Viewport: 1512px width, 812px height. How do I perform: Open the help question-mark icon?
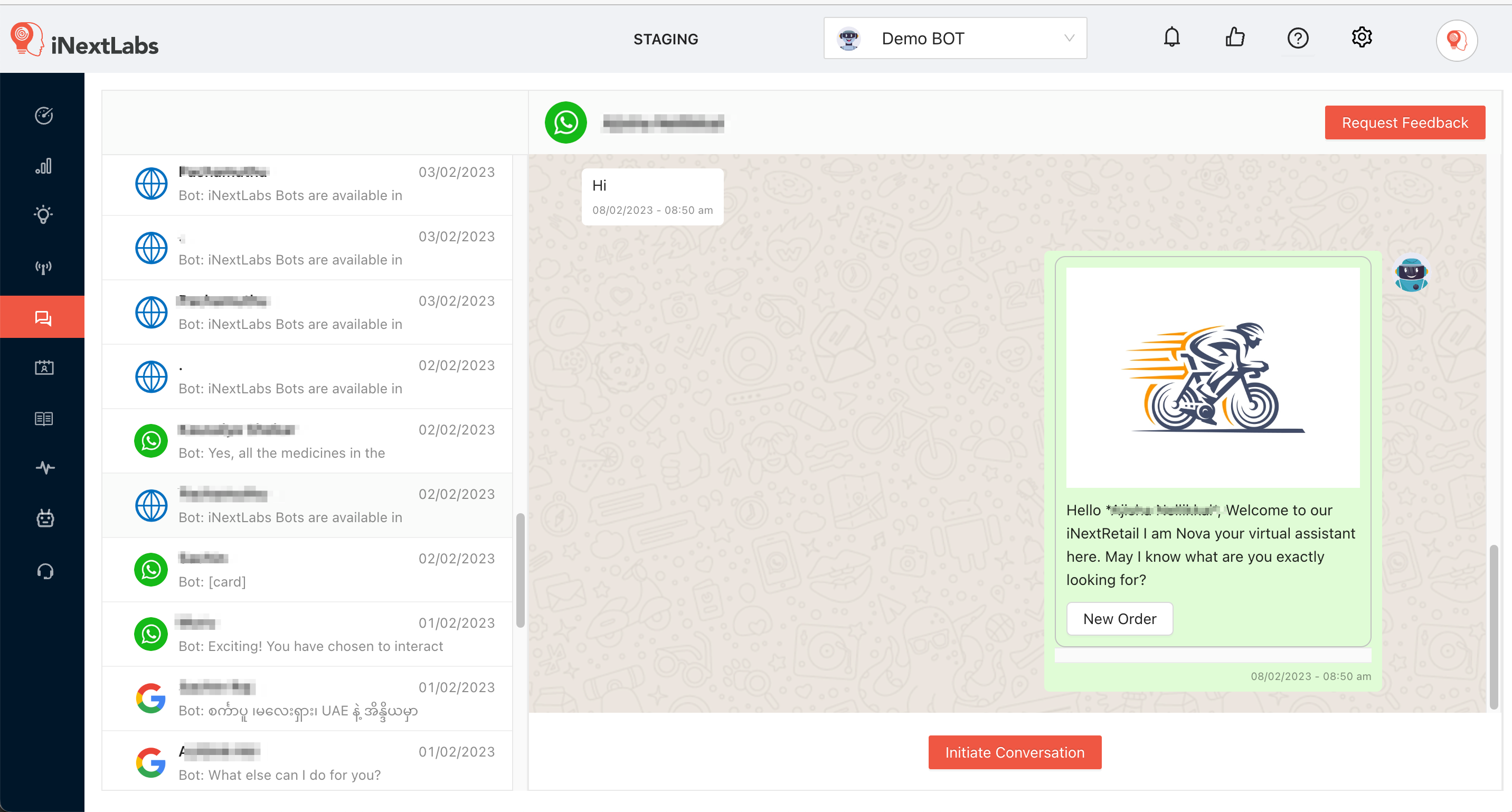point(1298,37)
